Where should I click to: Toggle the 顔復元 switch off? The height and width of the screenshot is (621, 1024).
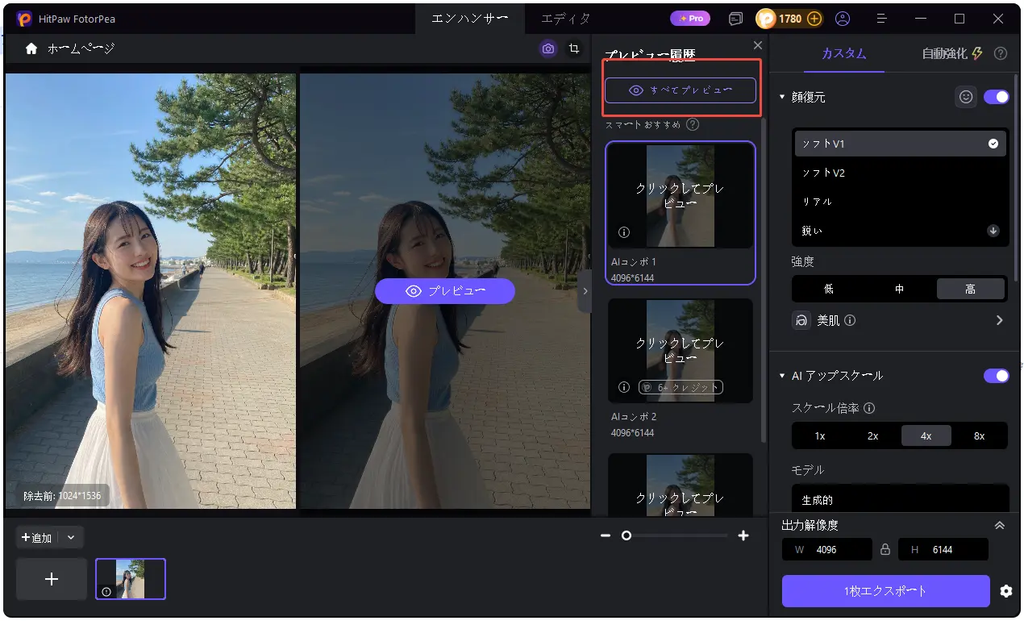(997, 97)
